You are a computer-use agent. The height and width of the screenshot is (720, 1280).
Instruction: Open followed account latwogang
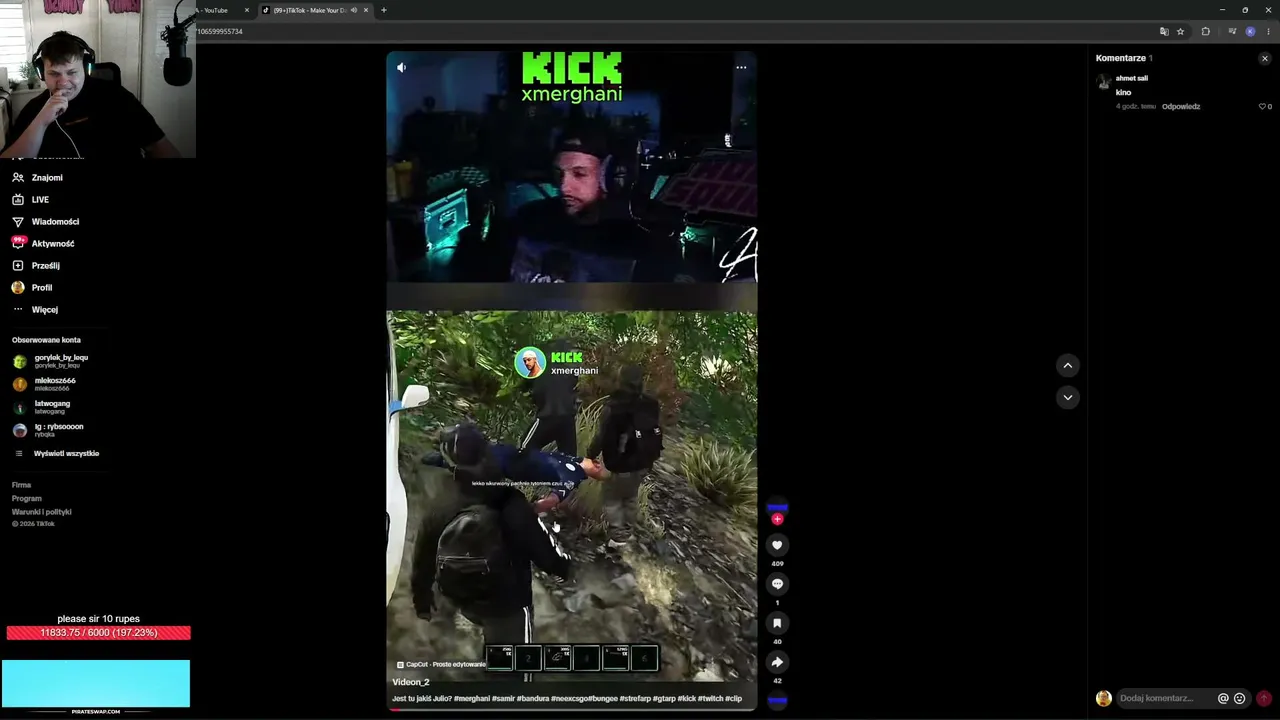[52, 406]
